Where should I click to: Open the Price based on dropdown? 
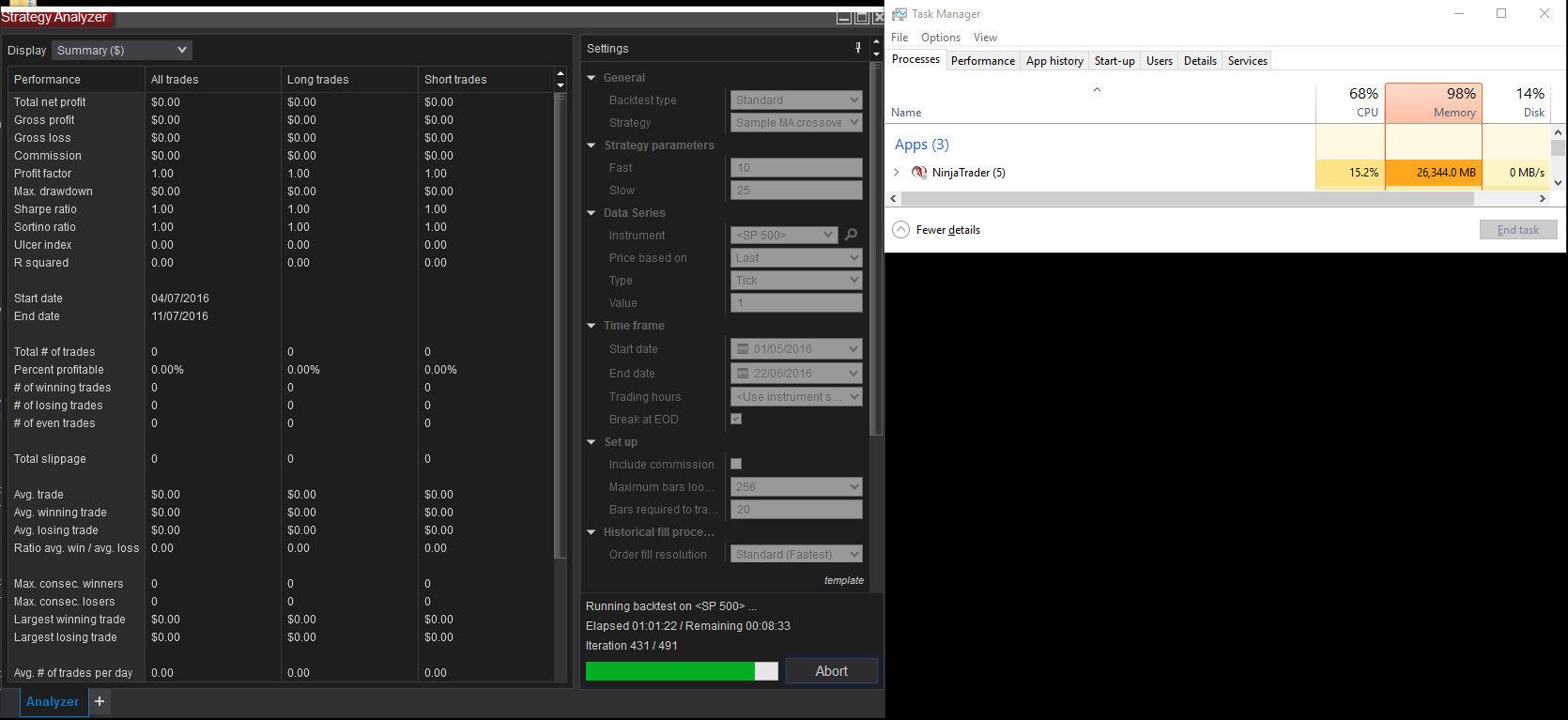point(796,258)
